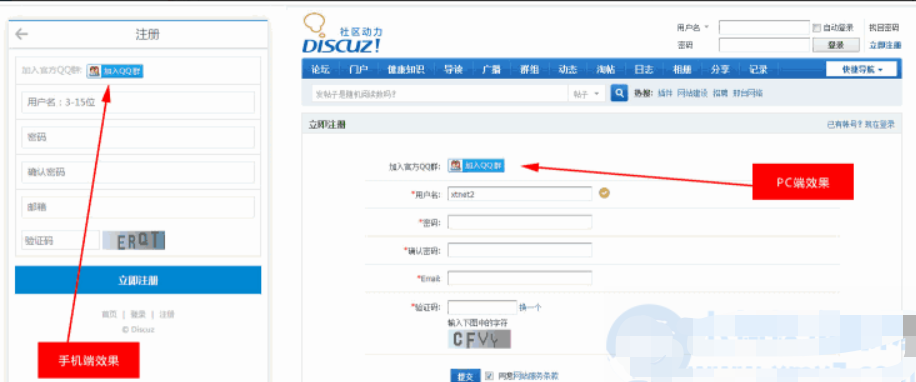Toggle the 同意网站服务条款 agreement checkbox
The image size is (916, 382).
(x=490, y=376)
